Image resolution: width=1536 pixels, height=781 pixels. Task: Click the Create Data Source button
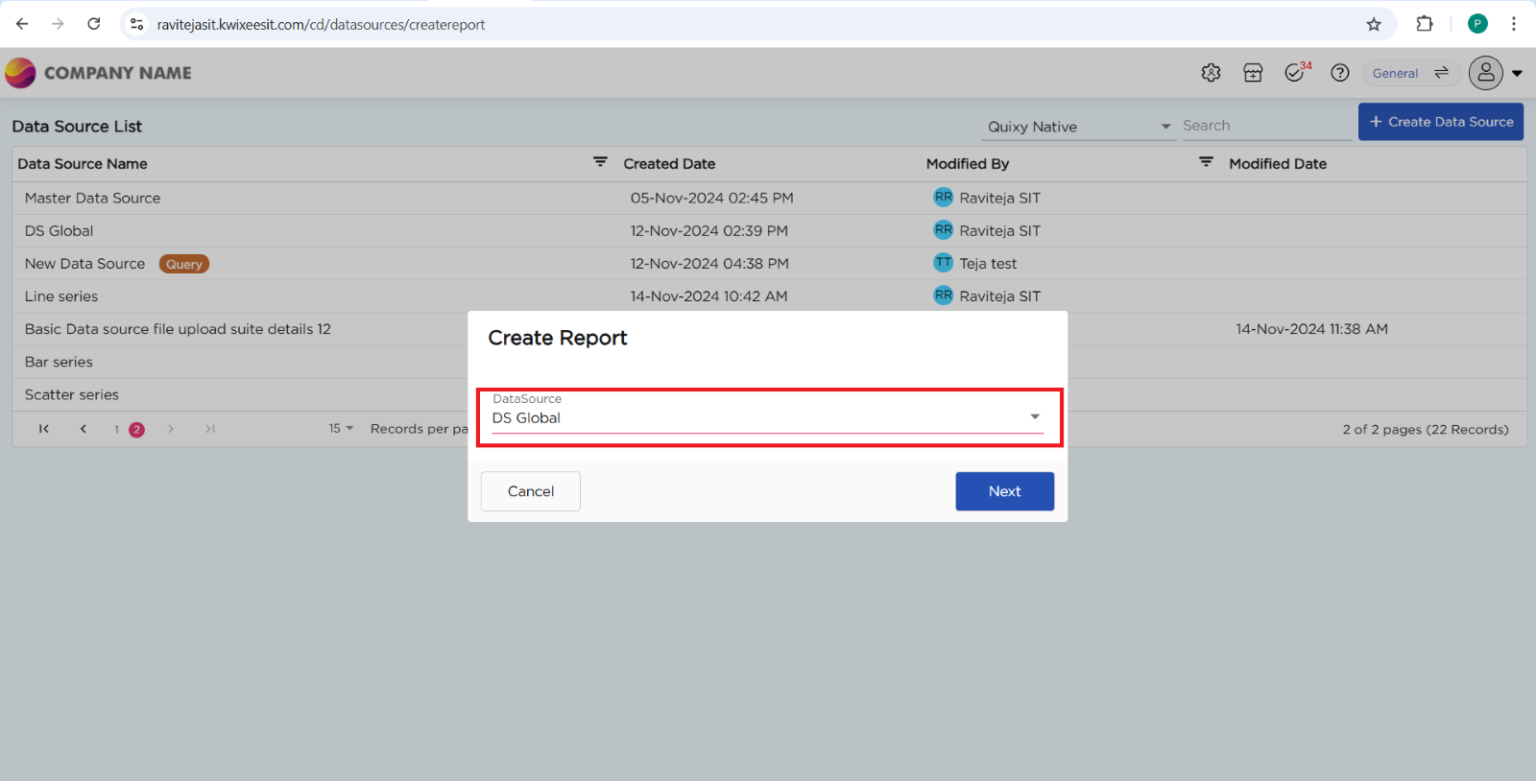tap(1440, 121)
